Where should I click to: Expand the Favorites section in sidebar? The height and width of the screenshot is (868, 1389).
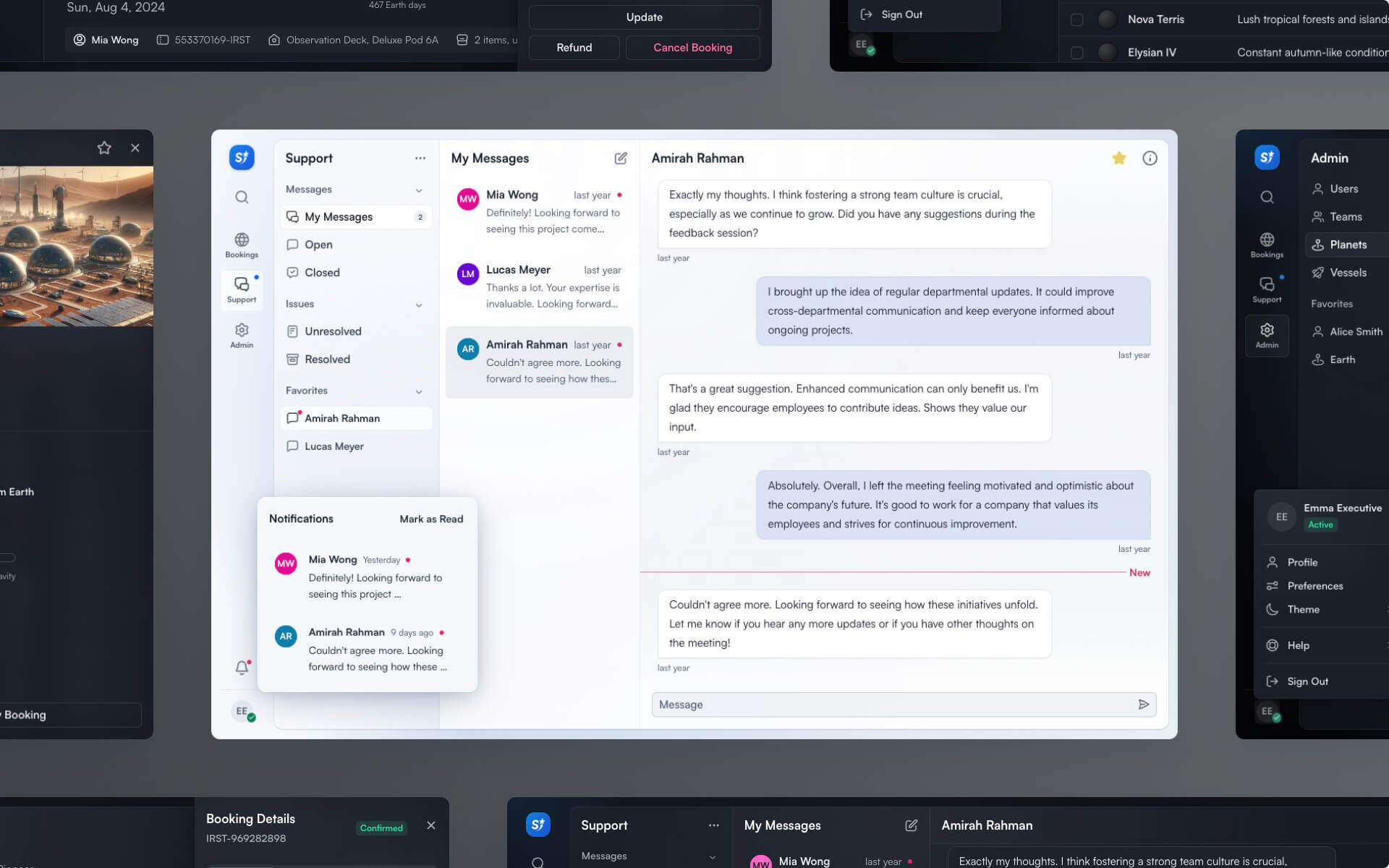418,391
